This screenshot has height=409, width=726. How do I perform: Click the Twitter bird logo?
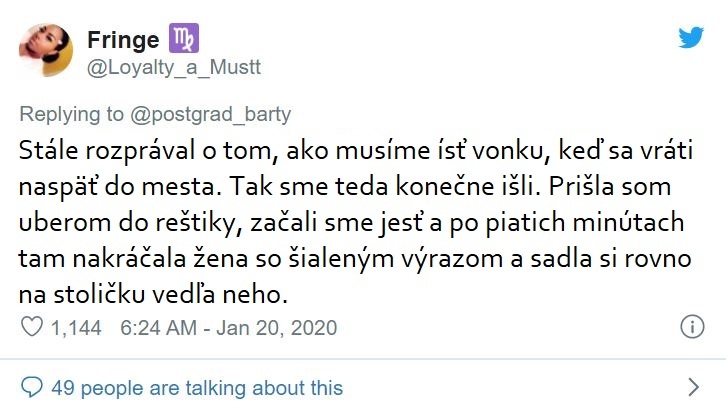tap(691, 38)
